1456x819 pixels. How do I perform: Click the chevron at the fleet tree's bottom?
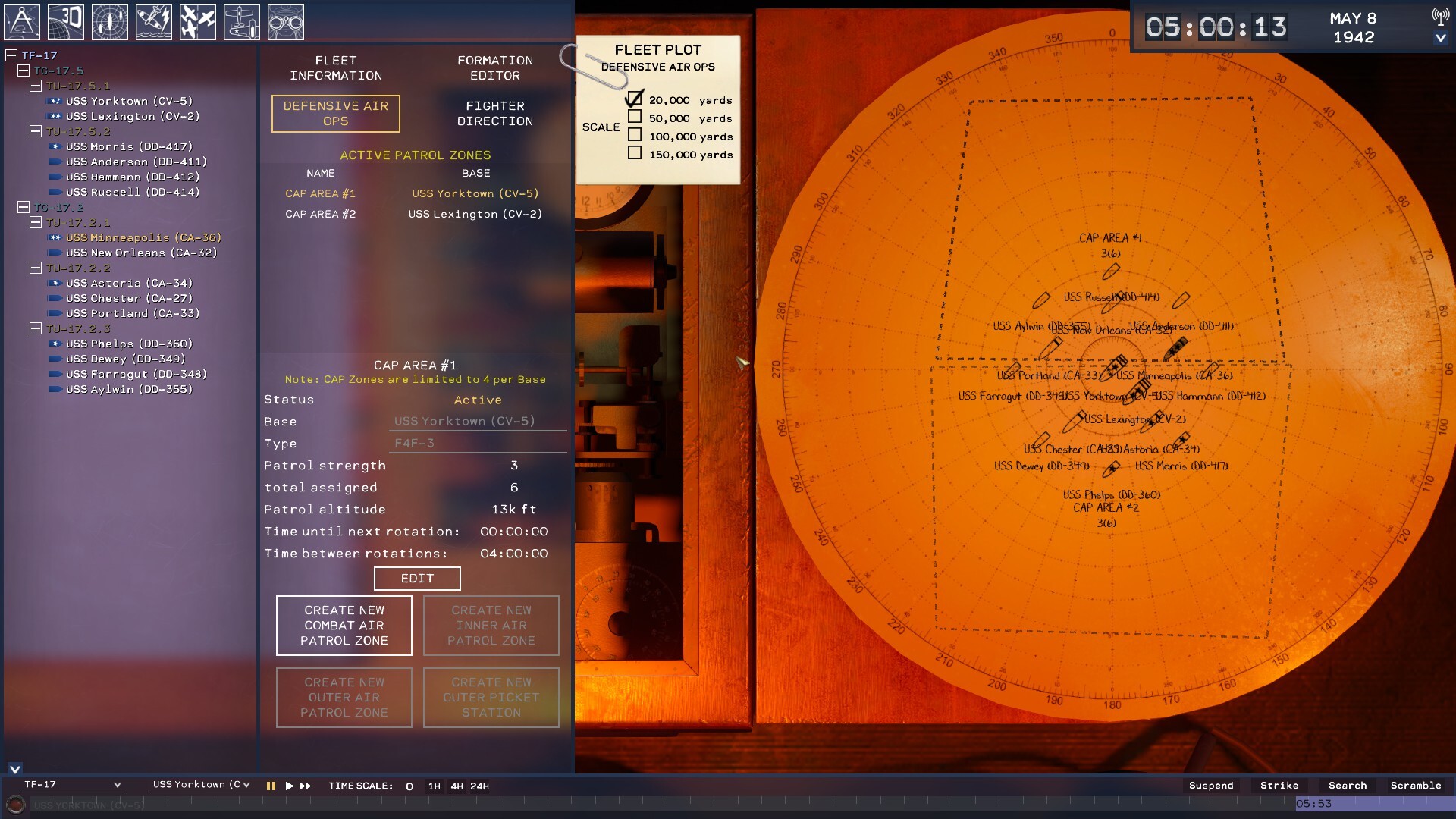pos(14,769)
